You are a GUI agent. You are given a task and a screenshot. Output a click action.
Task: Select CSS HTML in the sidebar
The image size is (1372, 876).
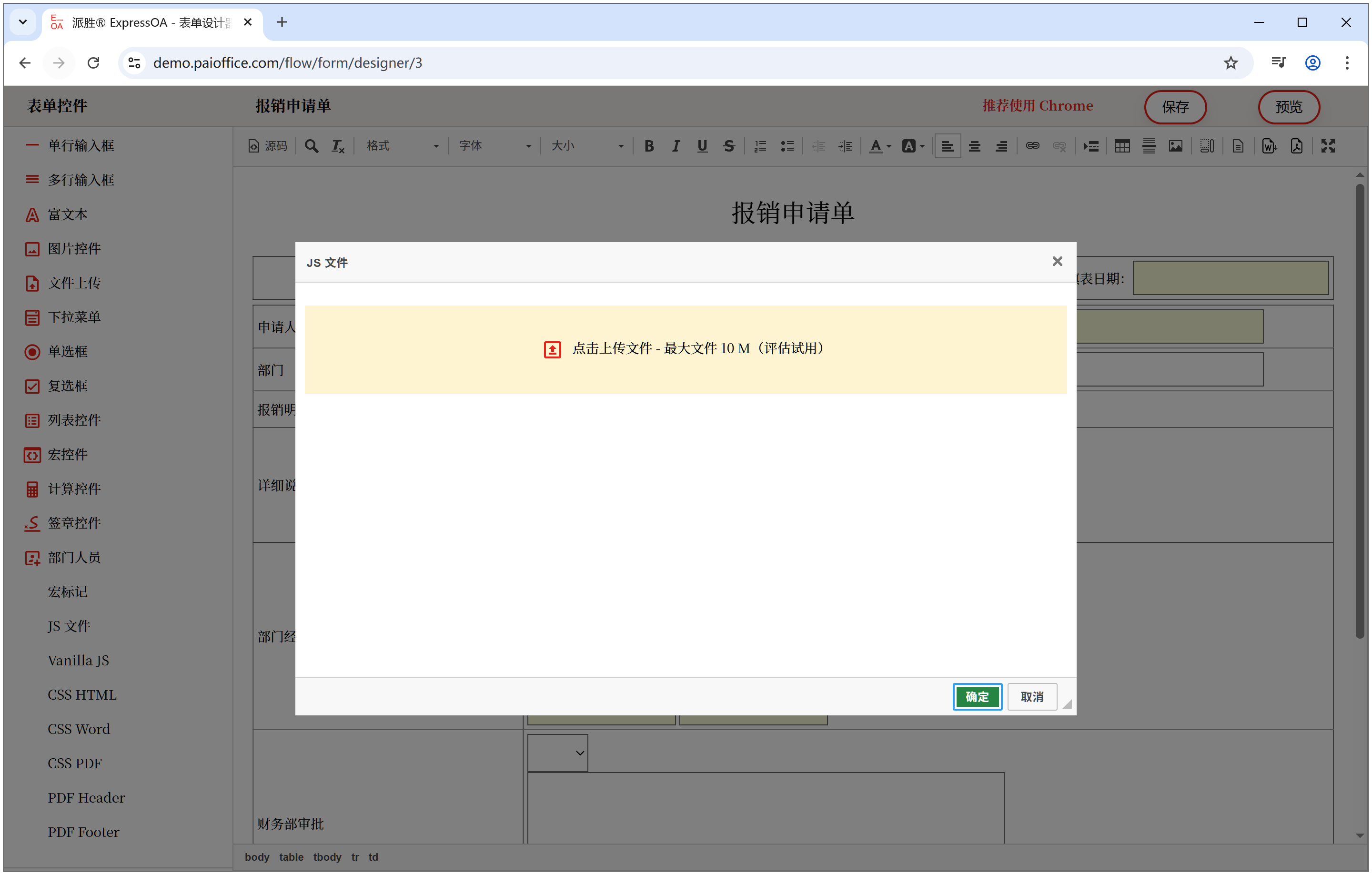tap(82, 694)
